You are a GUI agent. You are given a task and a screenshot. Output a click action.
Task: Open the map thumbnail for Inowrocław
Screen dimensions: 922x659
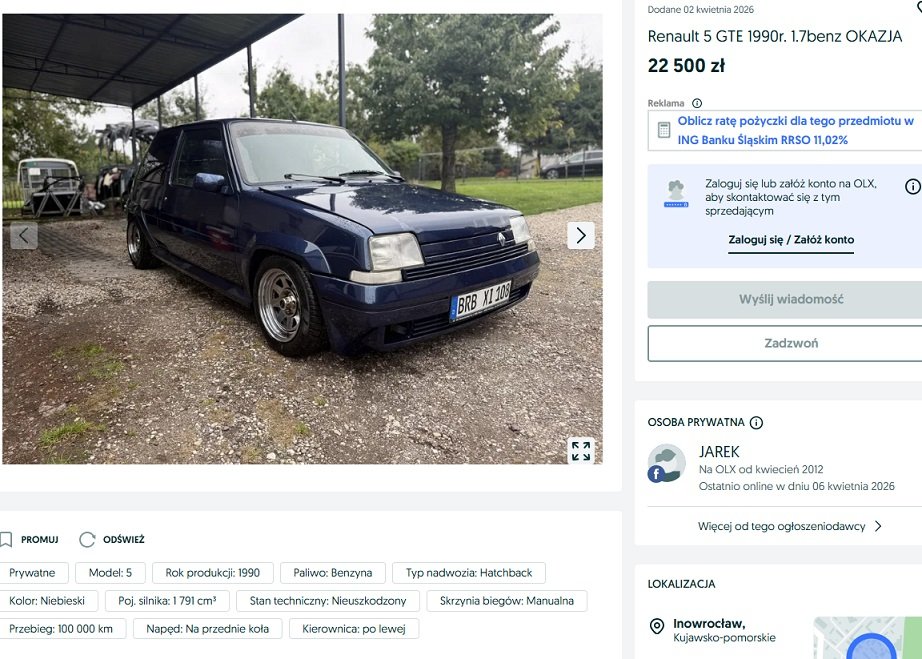click(x=867, y=638)
